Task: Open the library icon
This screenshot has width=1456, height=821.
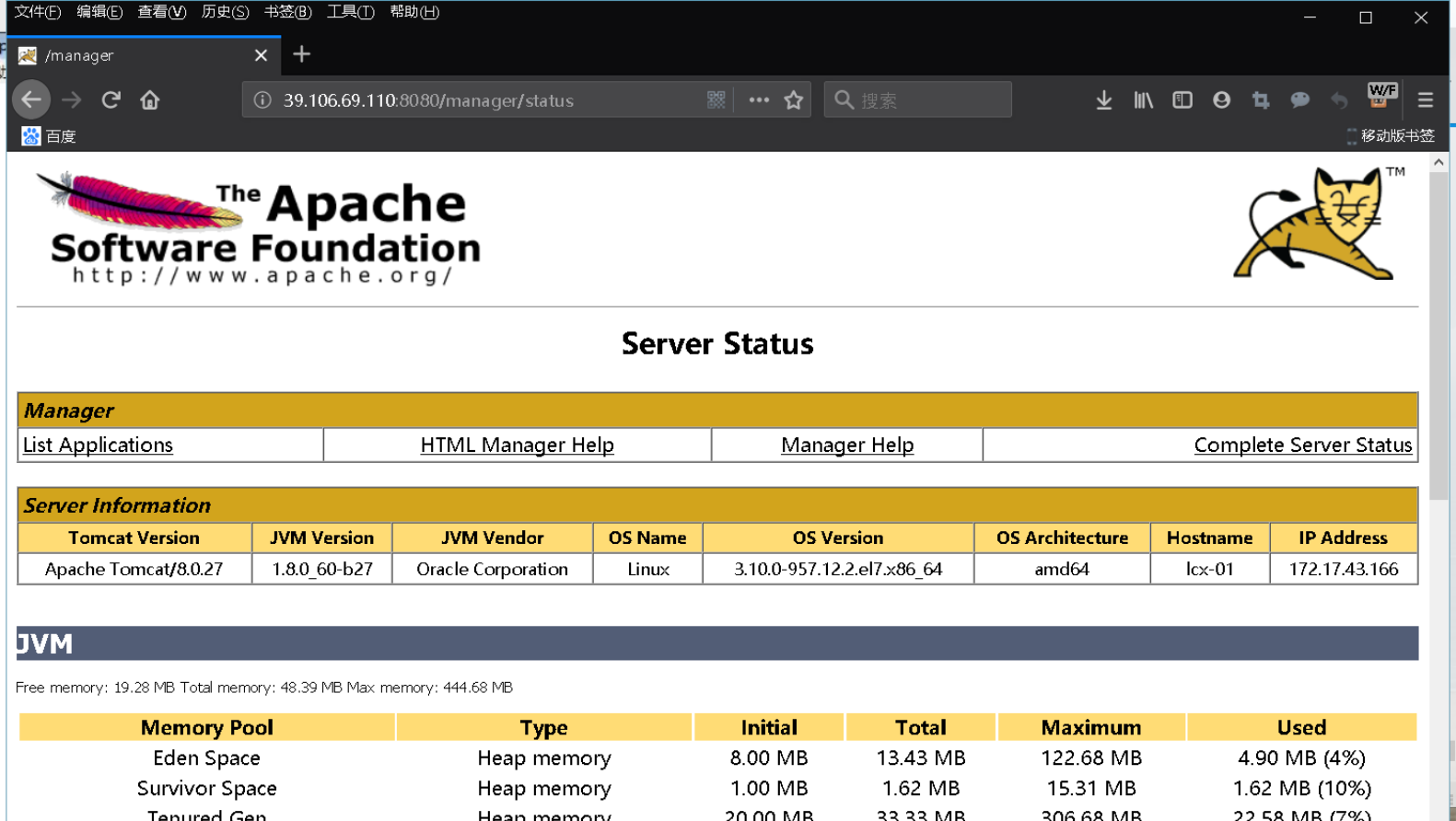Action: [x=1143, y=99]
